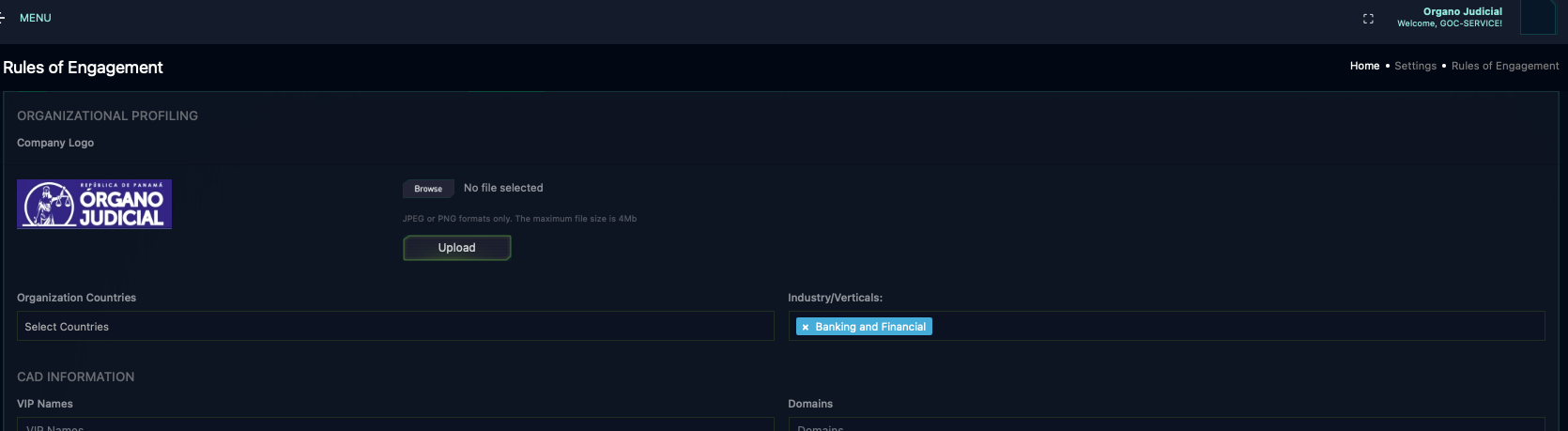Click the 'No file selected' file text
This screenshot has height=431, width=1568.
[x=503, y=188]
